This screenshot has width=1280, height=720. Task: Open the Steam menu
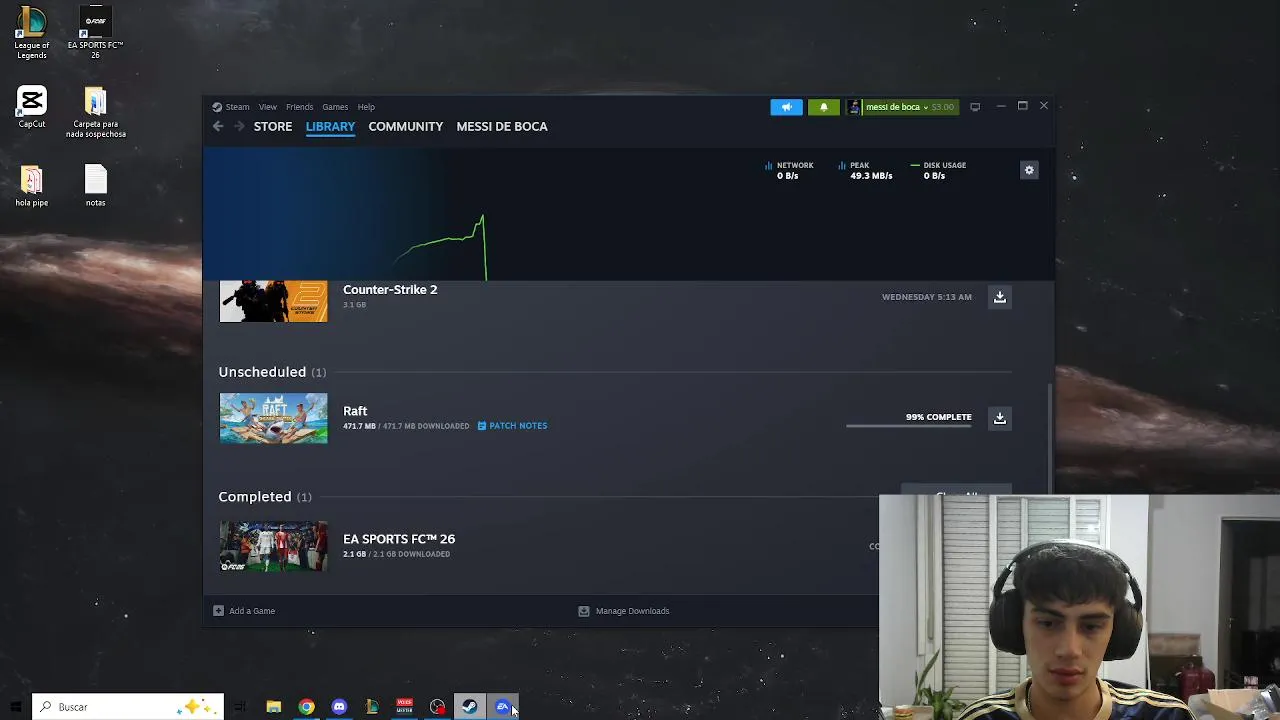pos(237,107)
